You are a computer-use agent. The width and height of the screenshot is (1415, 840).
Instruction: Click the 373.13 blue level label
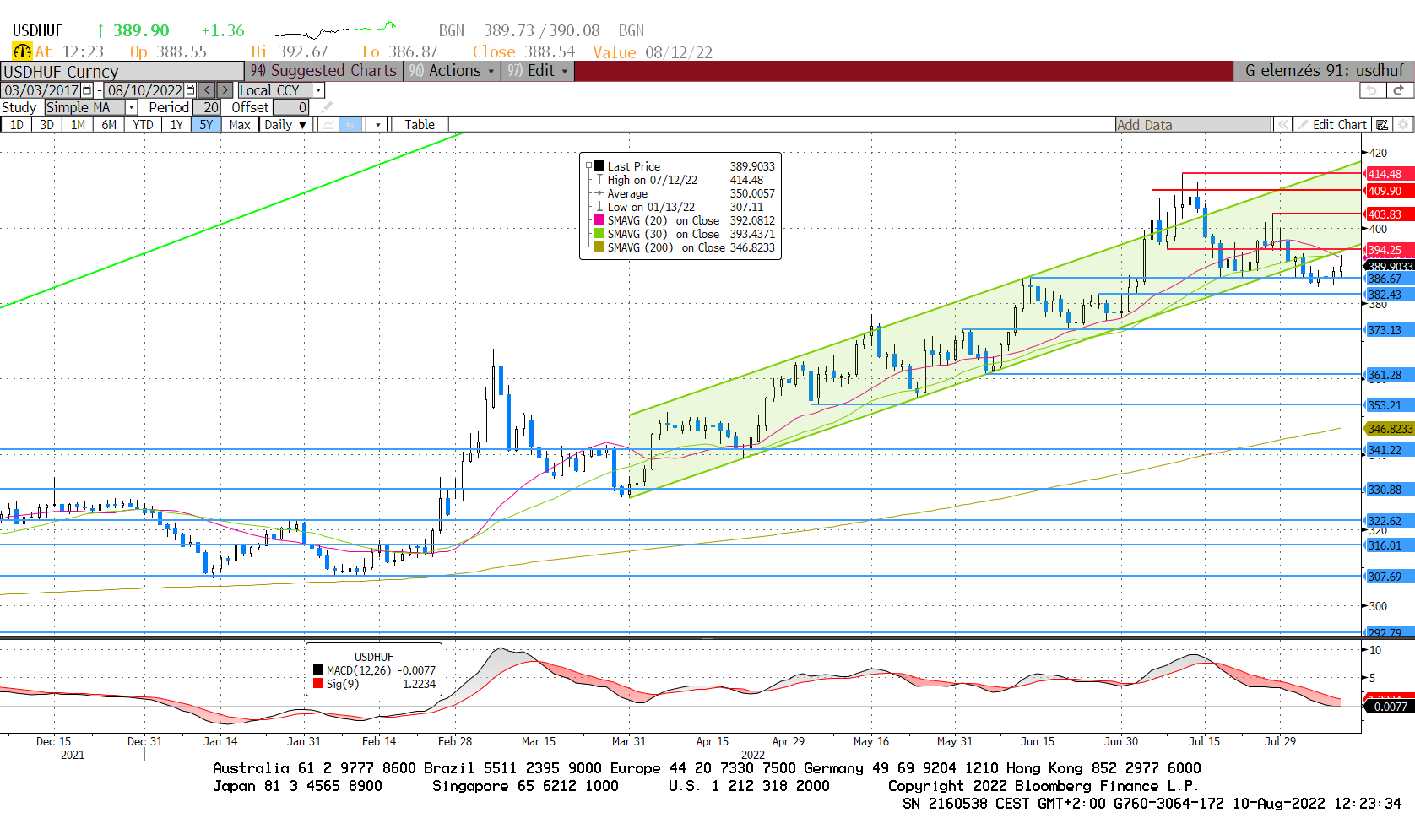[1389, 330]
